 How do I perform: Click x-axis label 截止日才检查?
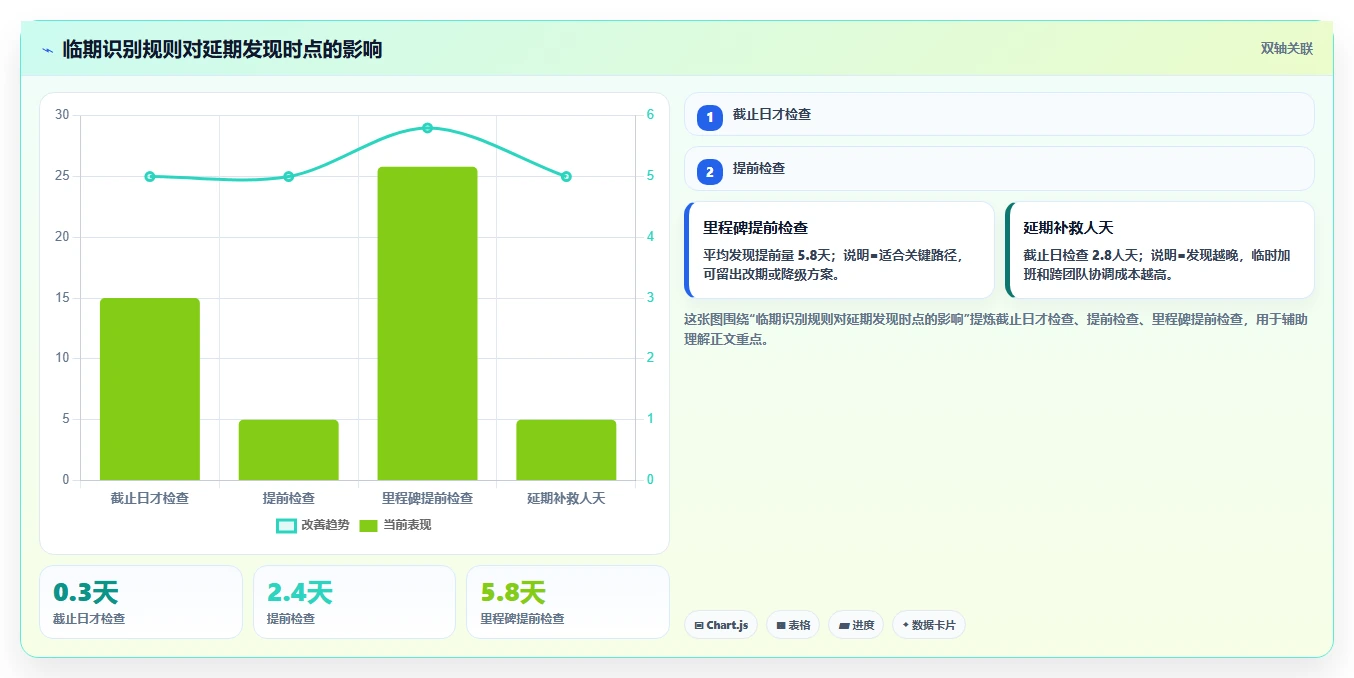150,498
